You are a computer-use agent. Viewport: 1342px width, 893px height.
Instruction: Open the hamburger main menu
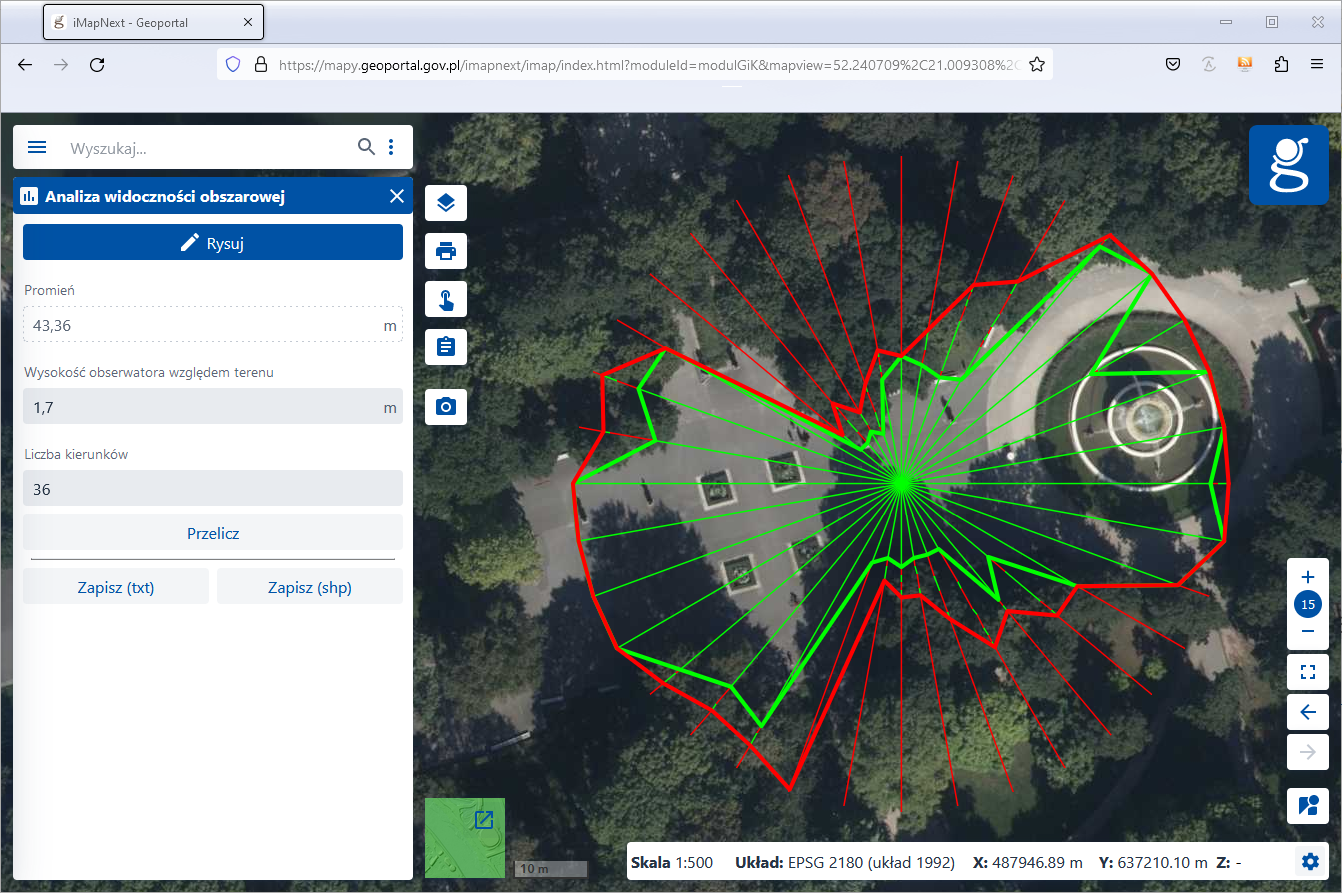(x=37, y=147)
